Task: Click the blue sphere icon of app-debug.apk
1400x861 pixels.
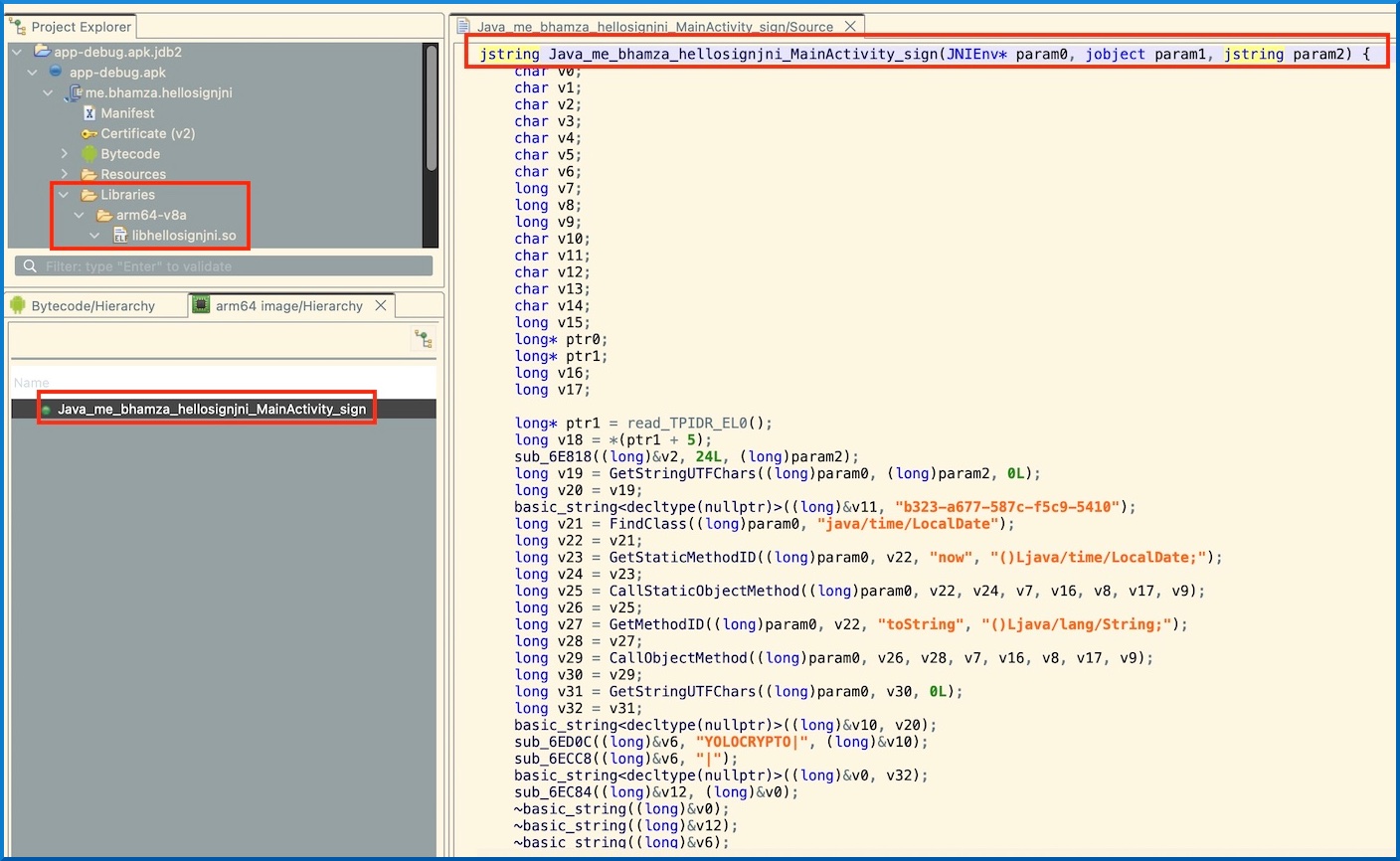Action: 56,72
